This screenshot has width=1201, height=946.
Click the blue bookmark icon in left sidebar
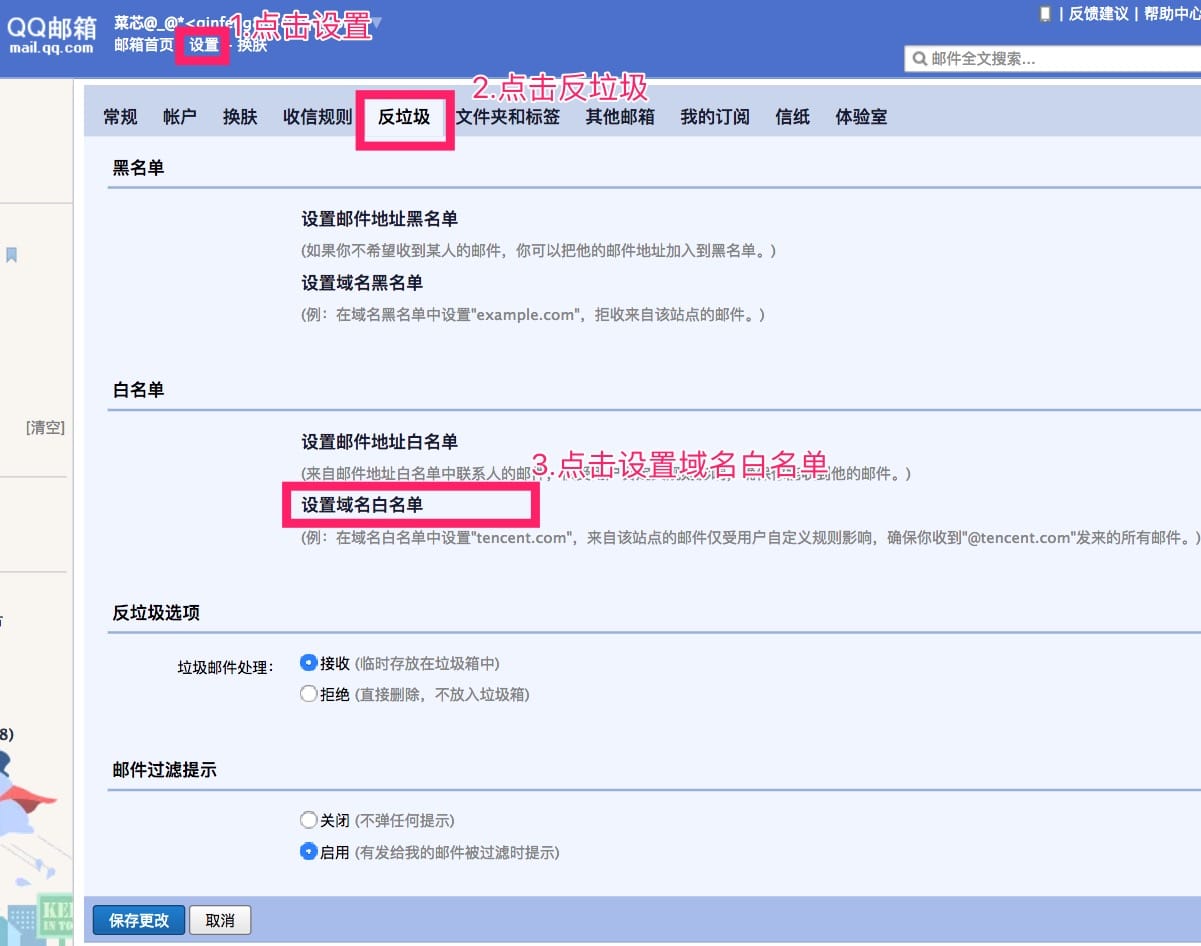[x=12, y=255]
